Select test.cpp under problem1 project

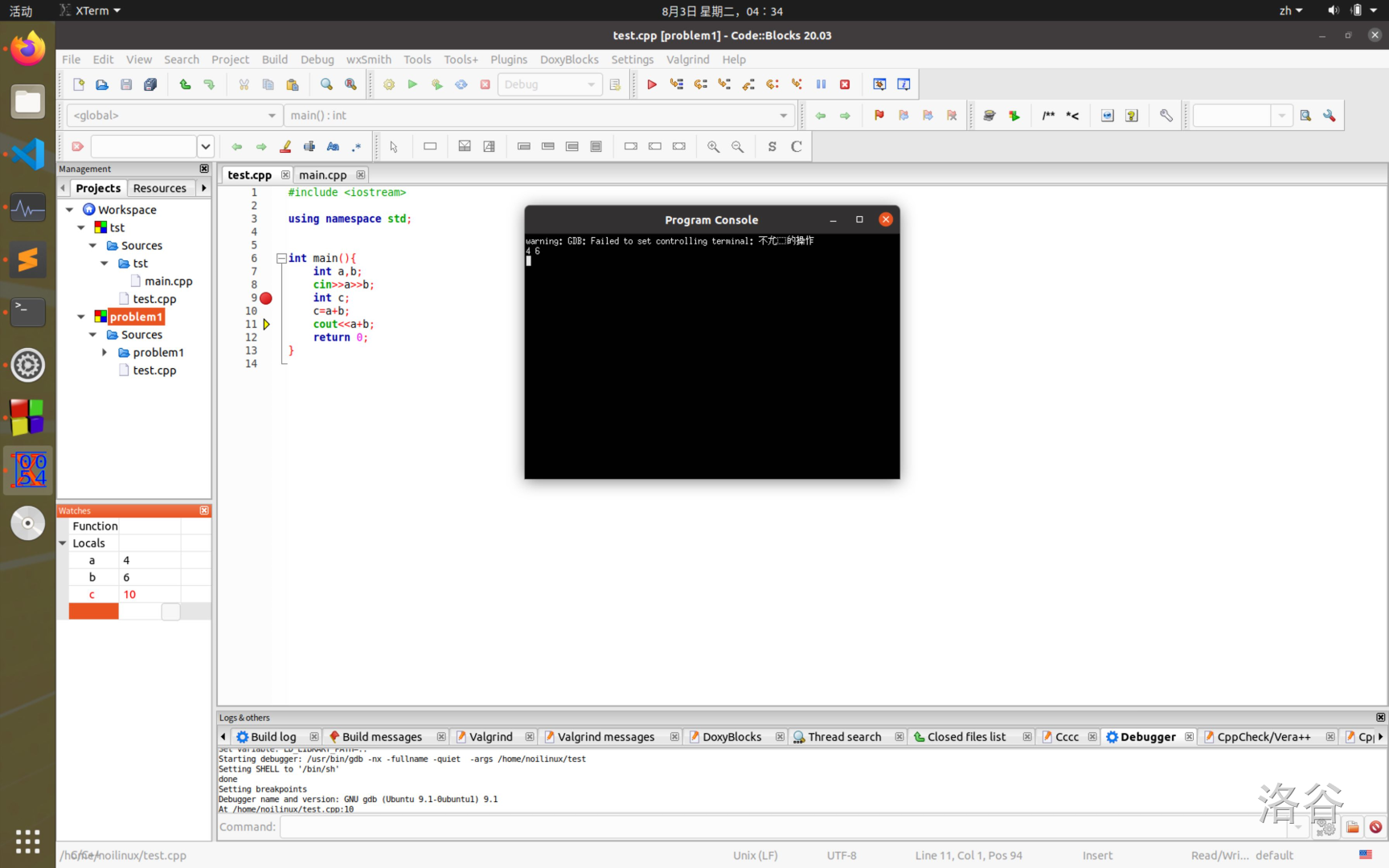154,371
